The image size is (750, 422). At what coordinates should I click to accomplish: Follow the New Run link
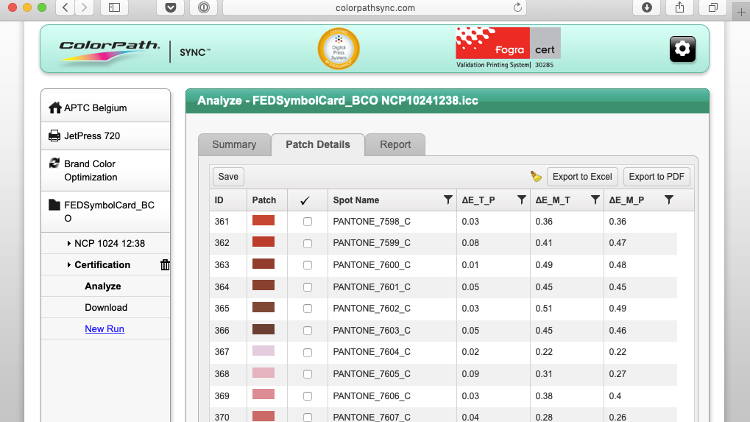point(104,329)
